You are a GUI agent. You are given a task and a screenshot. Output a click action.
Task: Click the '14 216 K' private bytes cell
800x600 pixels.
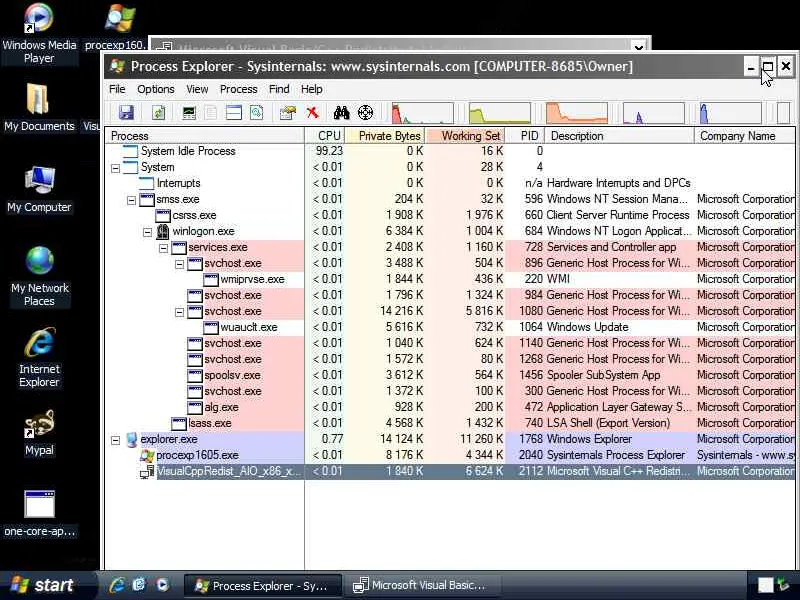(x=401, y=311)
